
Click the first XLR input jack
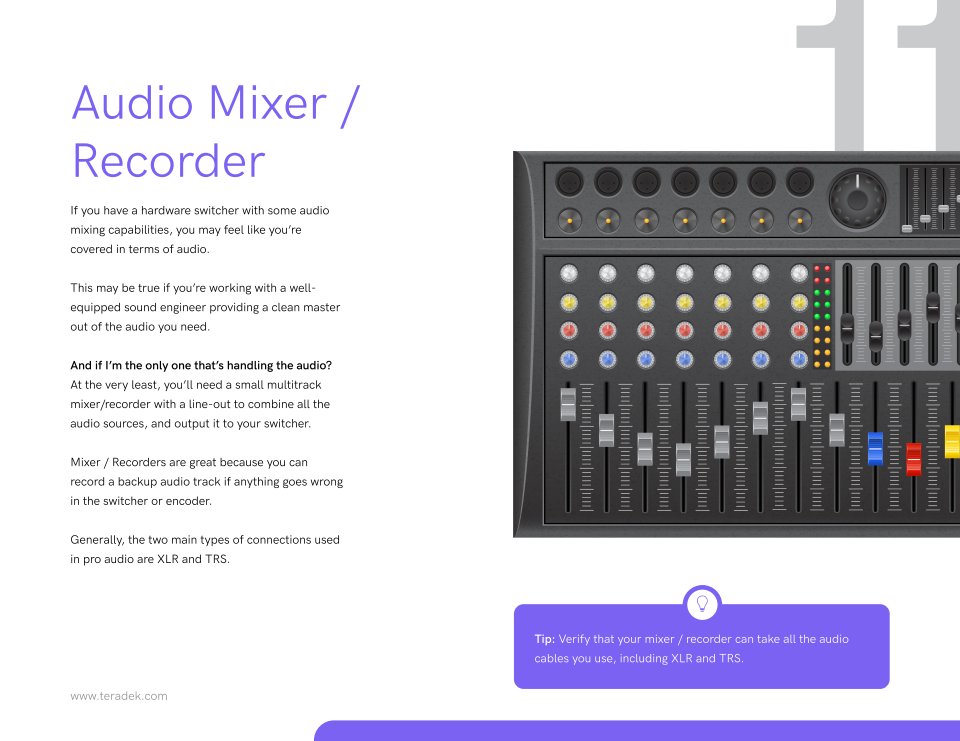(x=569, y=182)
